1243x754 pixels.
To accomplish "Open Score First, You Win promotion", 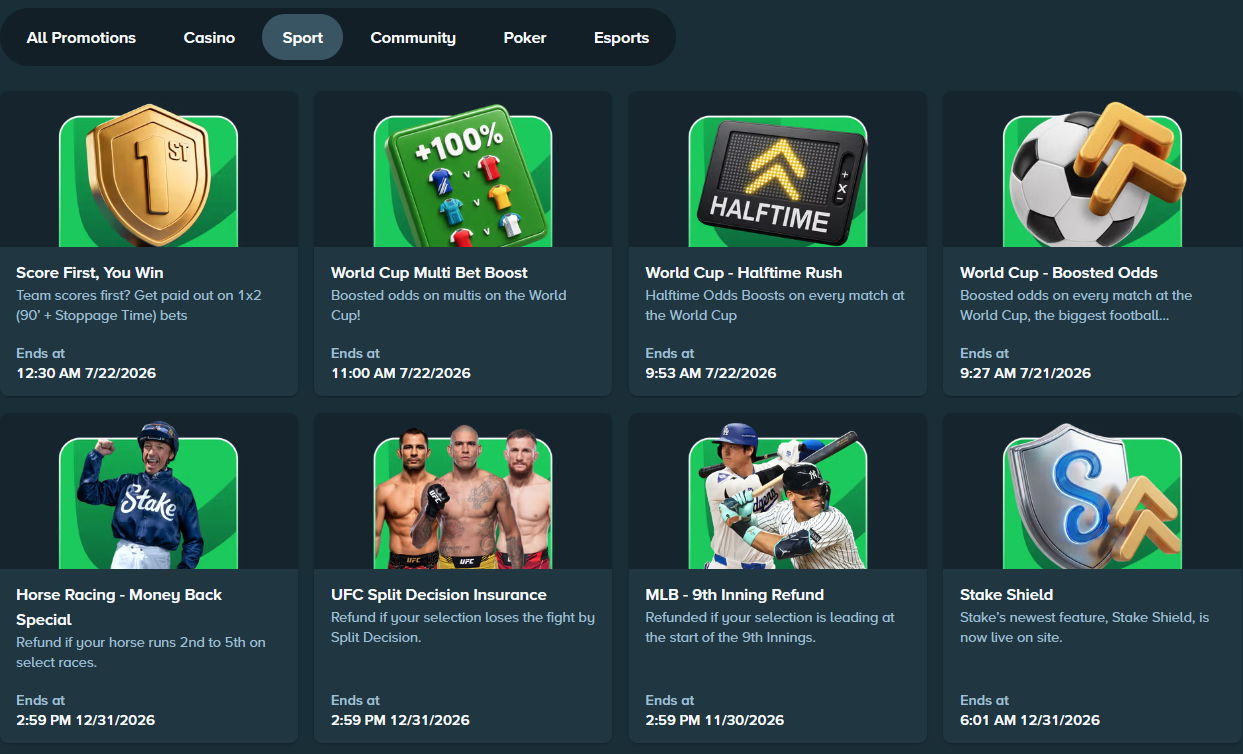I will pyautogui.click(x=90, y=273).
